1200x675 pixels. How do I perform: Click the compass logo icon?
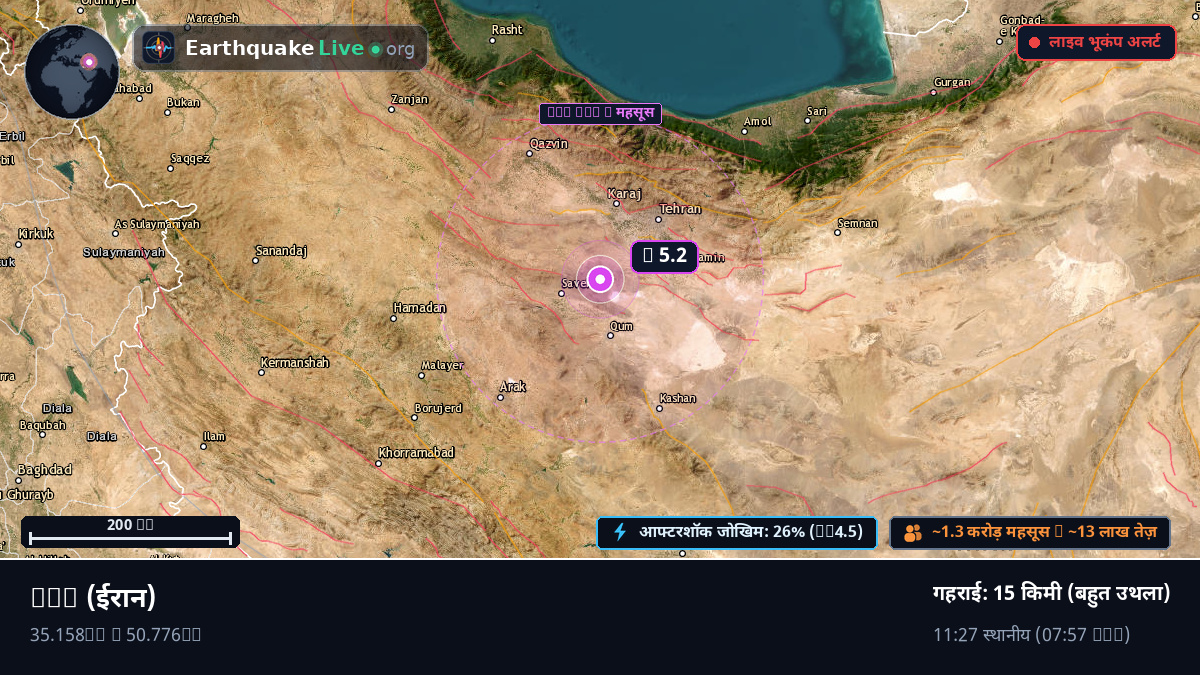[x=158, y=48]
